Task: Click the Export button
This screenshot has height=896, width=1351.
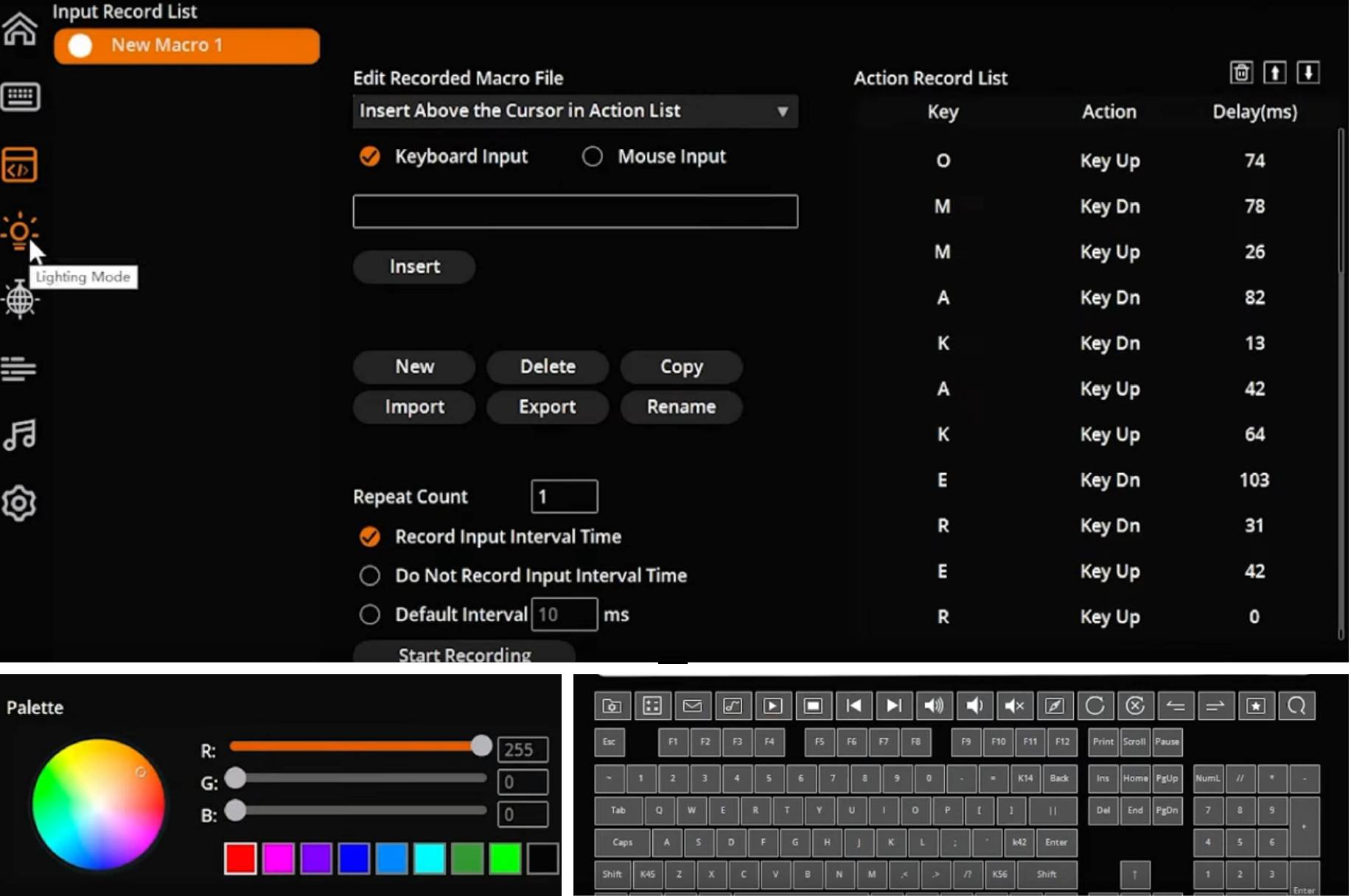Action: (x=547, y=407)
